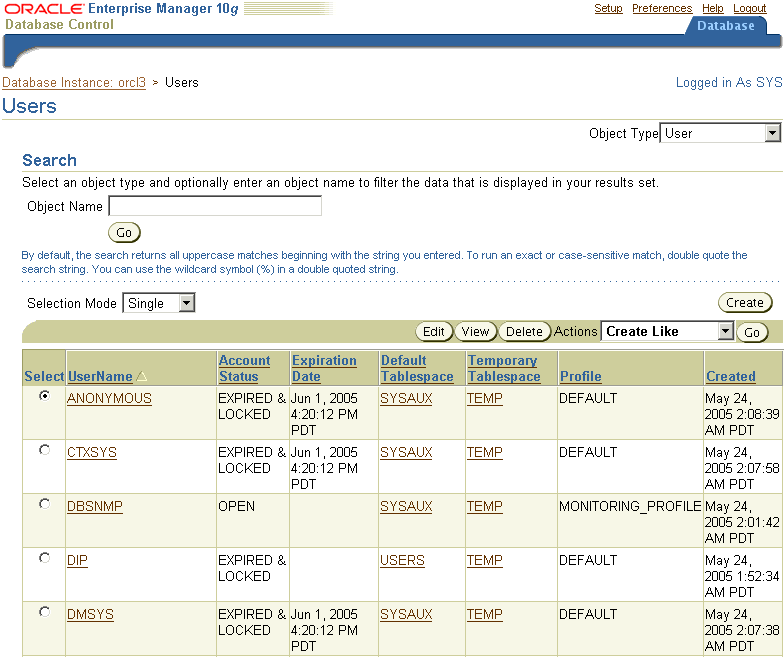784x657 pixels.
Task: Click the Edit button
Action: pos(433,332)
